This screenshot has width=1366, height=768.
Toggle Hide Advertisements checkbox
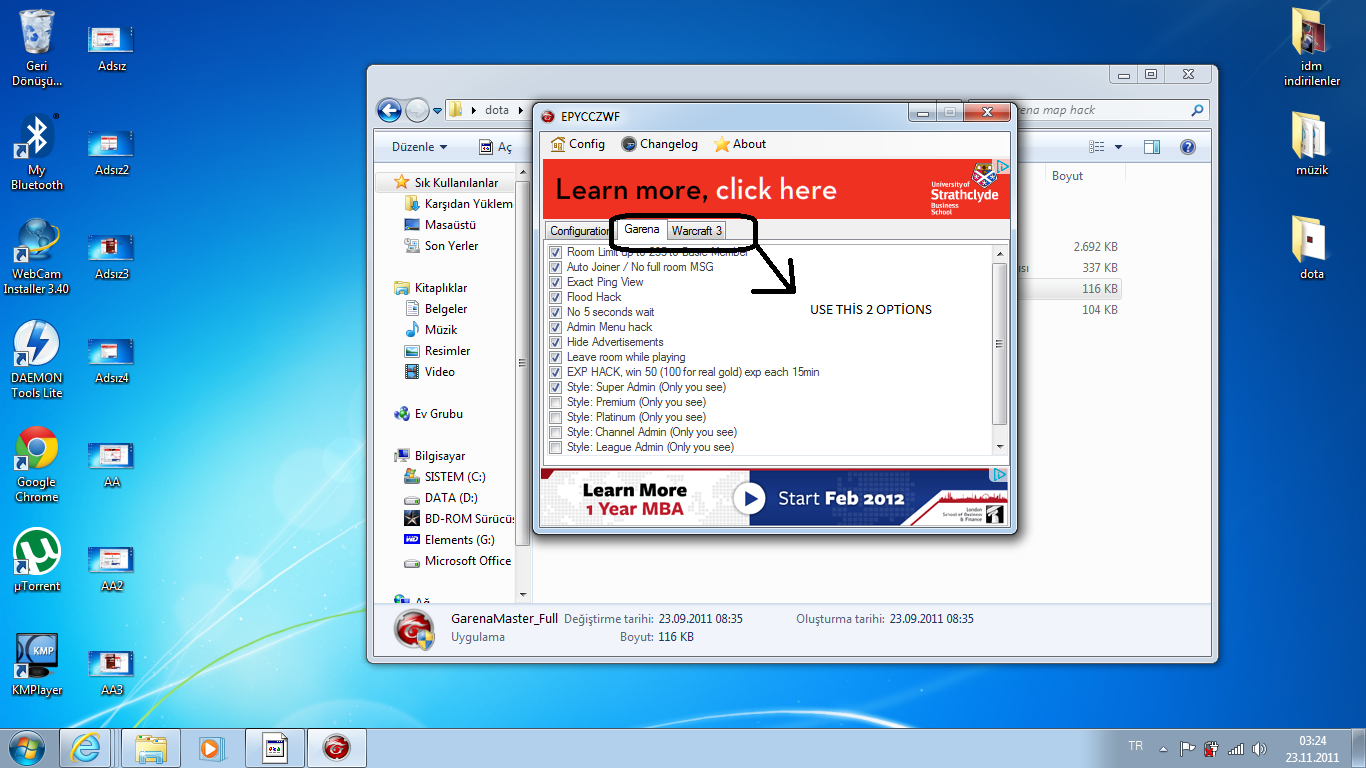point(555,342)
